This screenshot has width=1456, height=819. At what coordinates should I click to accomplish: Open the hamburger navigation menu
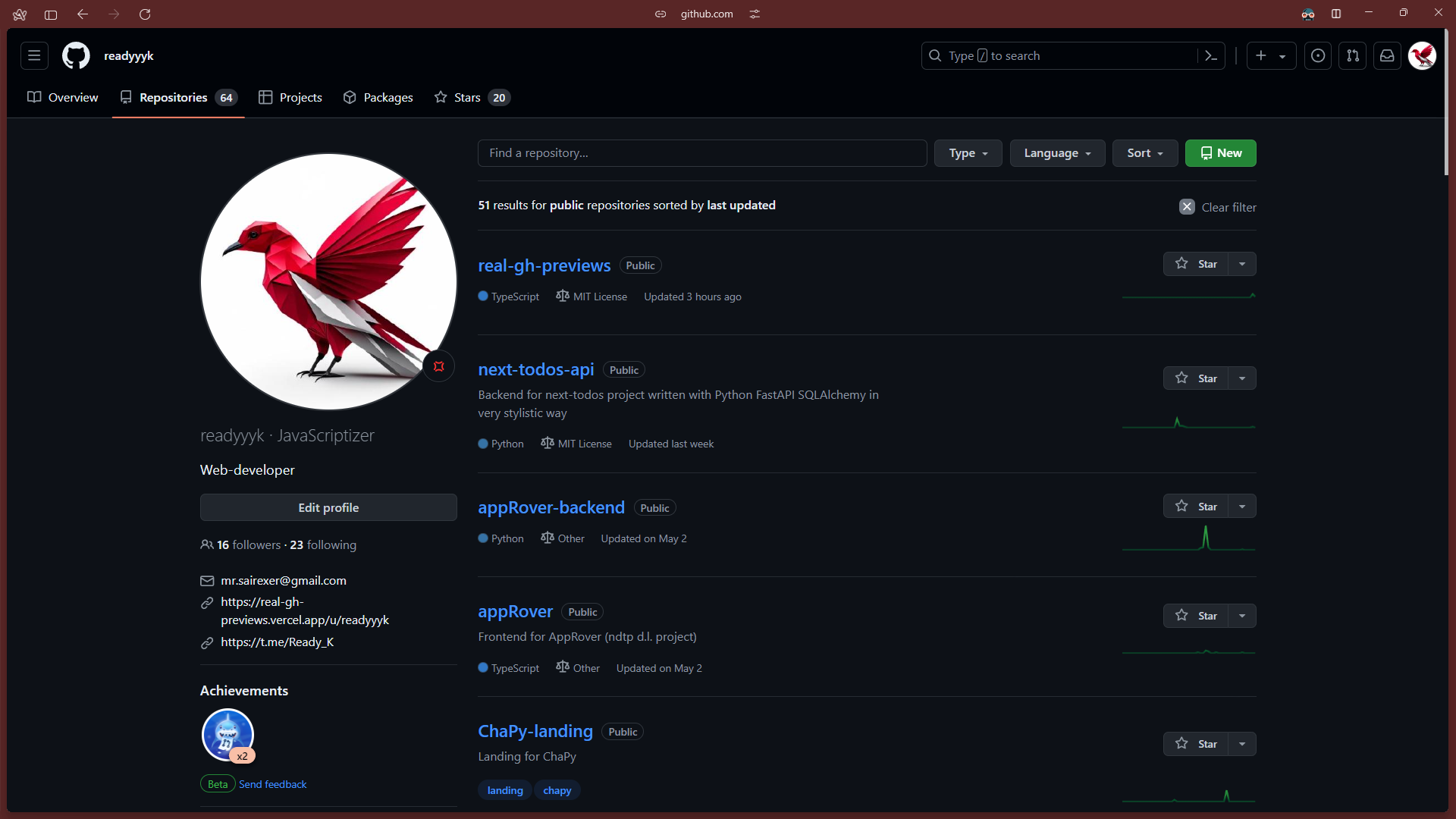[34, 56]
